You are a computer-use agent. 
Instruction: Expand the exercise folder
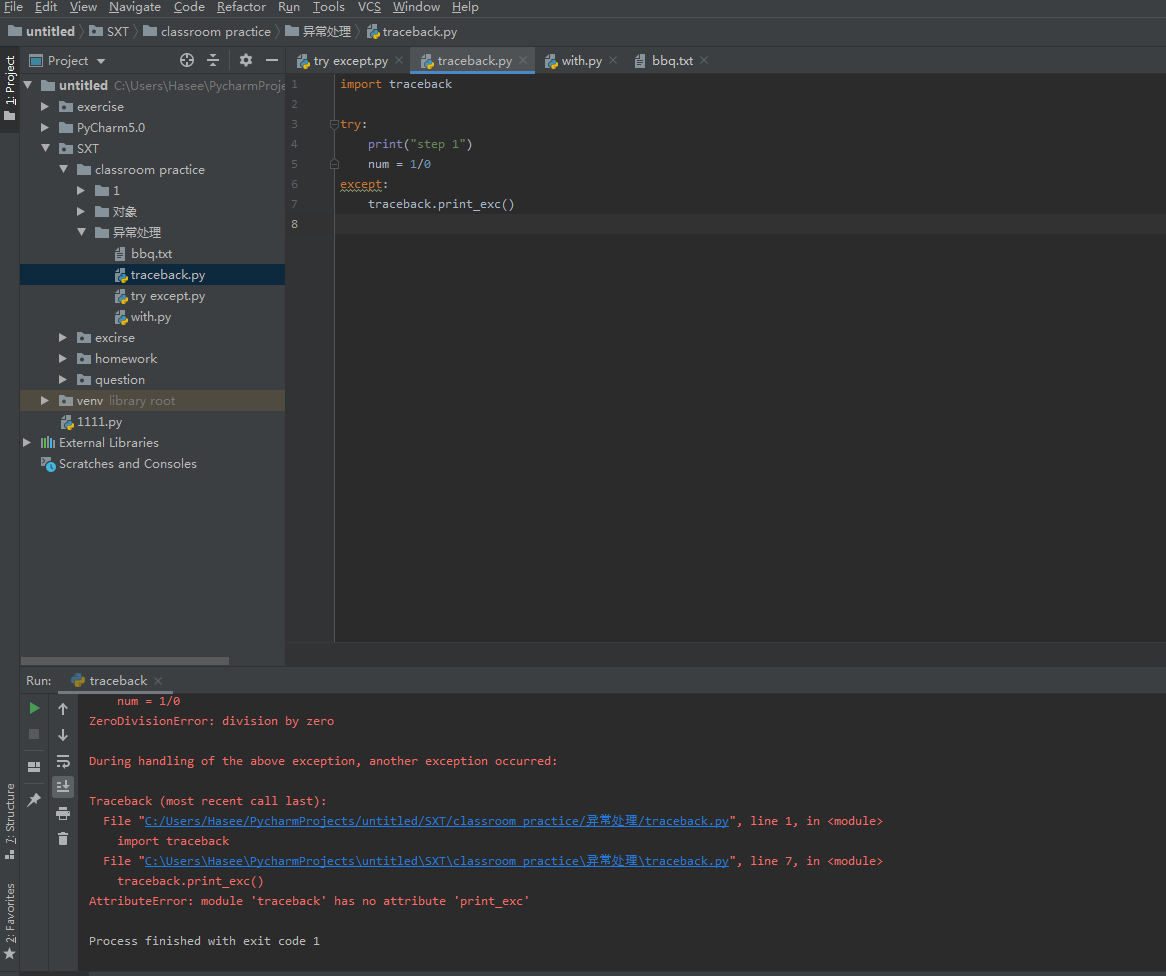pos(45,106)
